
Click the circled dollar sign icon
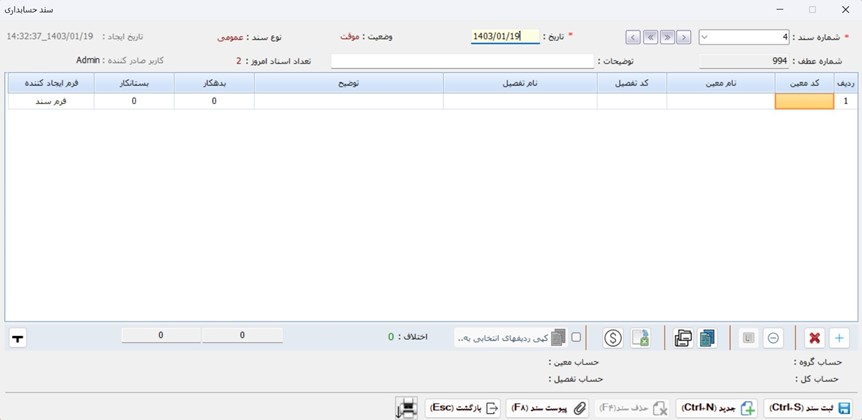coord(612,338)
